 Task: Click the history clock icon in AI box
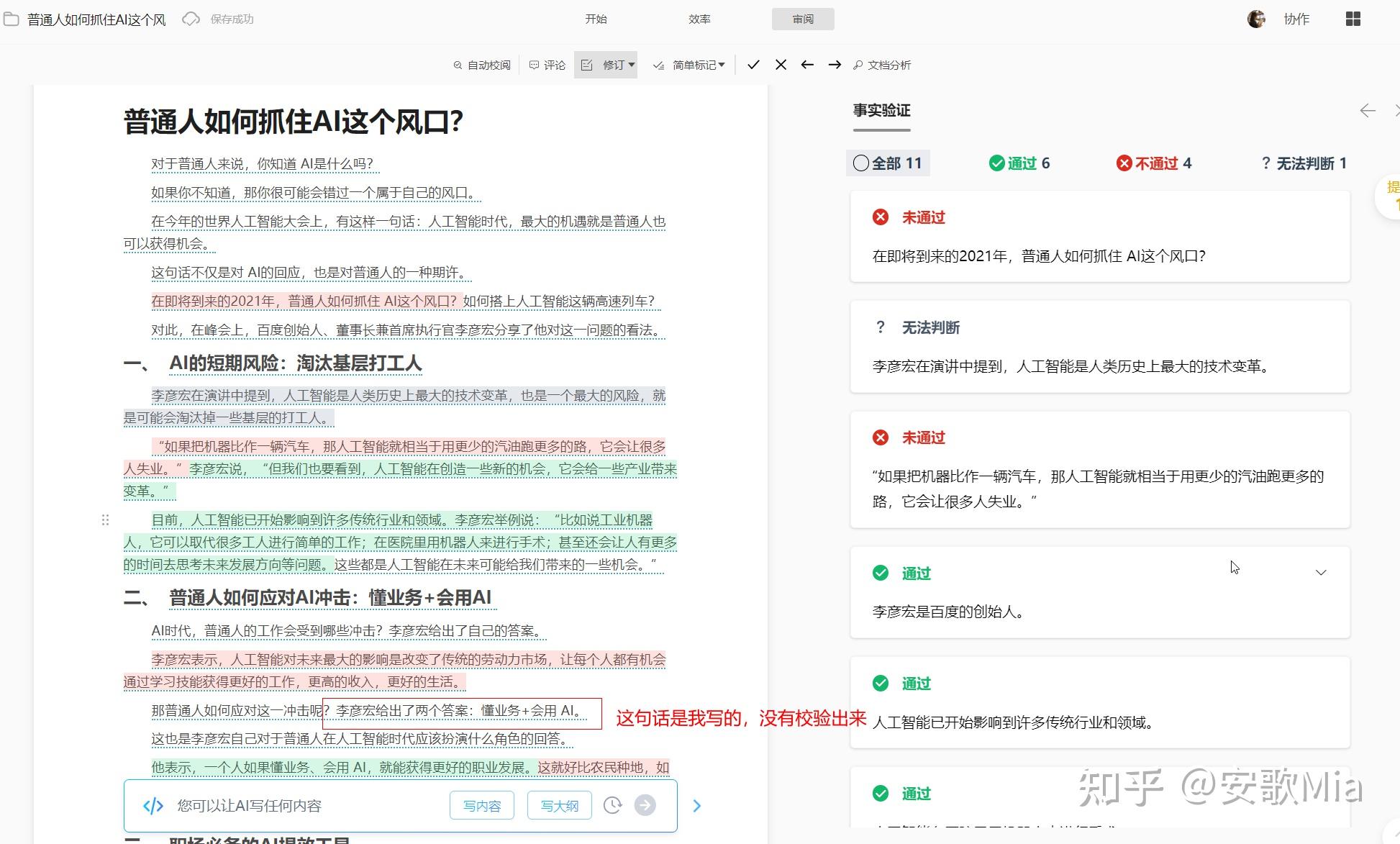tap(612, 805)
